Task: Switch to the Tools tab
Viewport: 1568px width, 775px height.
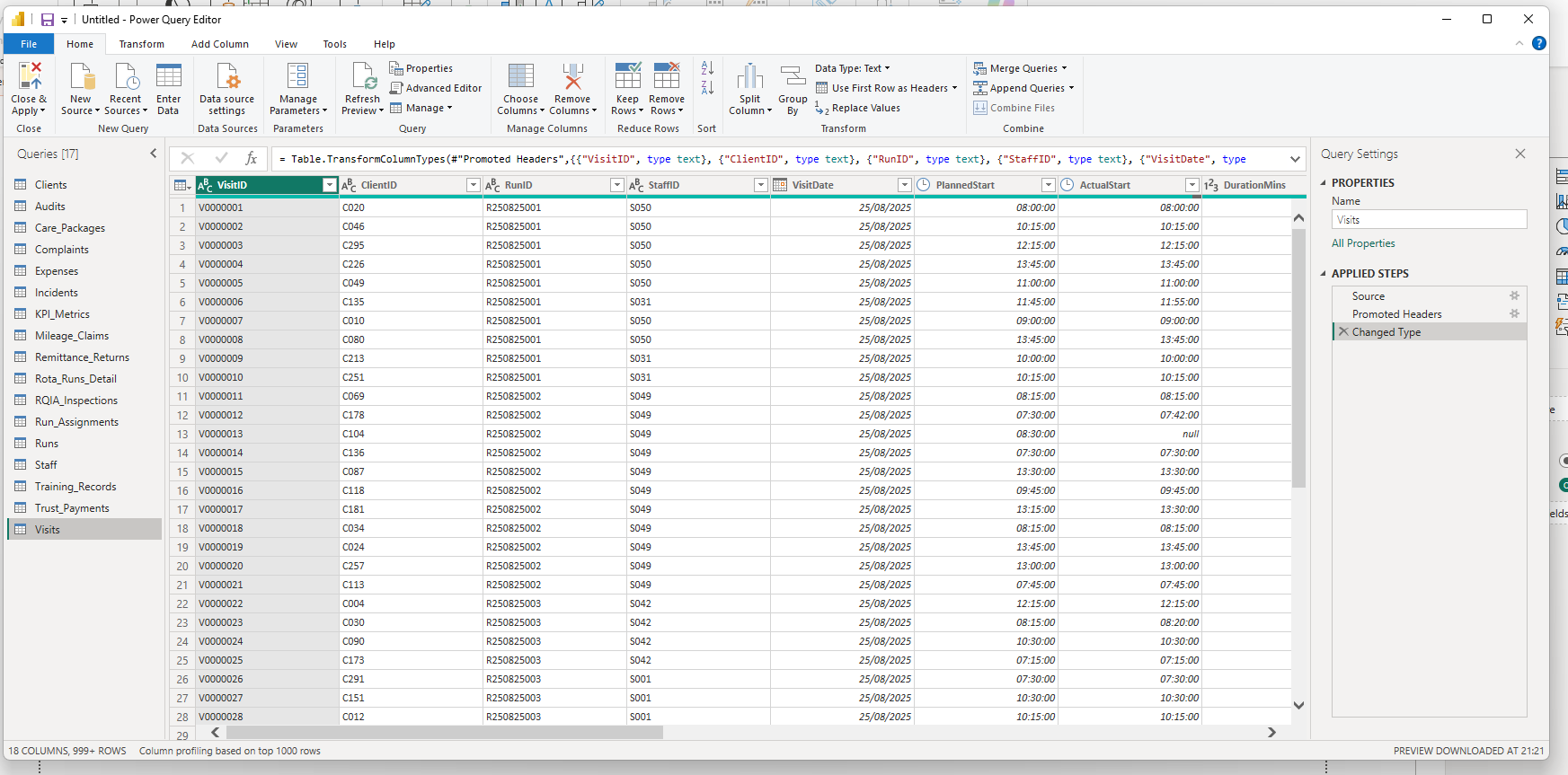Action: click(335, 44)
